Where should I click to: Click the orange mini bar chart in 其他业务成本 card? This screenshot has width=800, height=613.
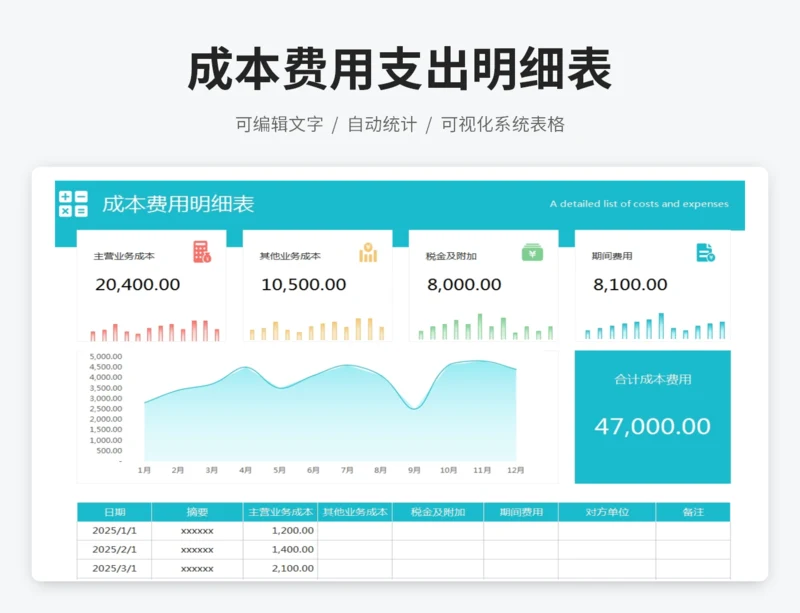pos(317,329)
